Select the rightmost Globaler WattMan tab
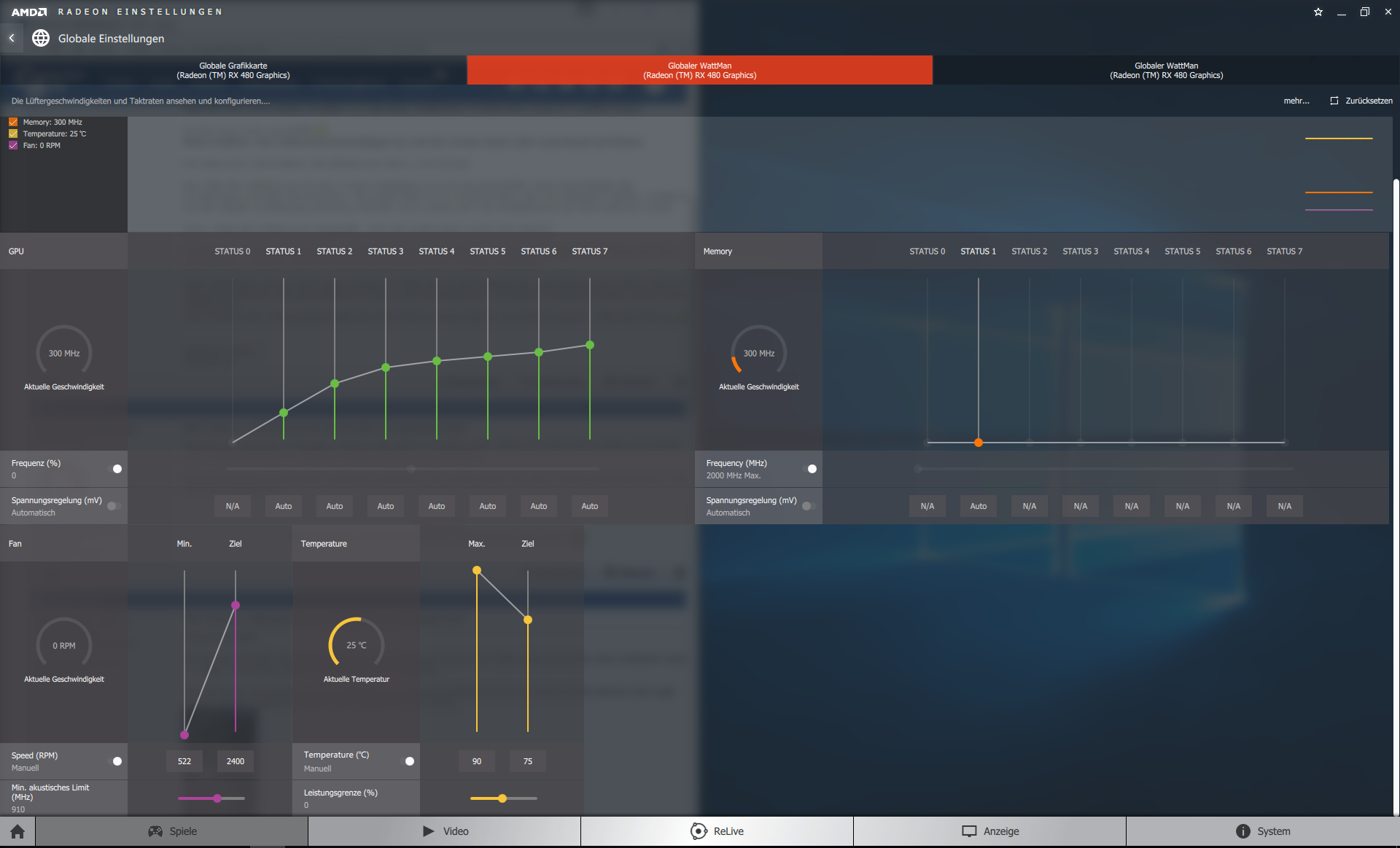The image size is (1400, 848). 1166,70
